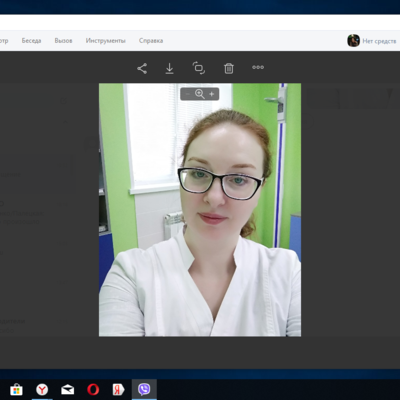400x400 pixels.
Task: Zoom in with the plus button
Action: click(x=211, y=94)
